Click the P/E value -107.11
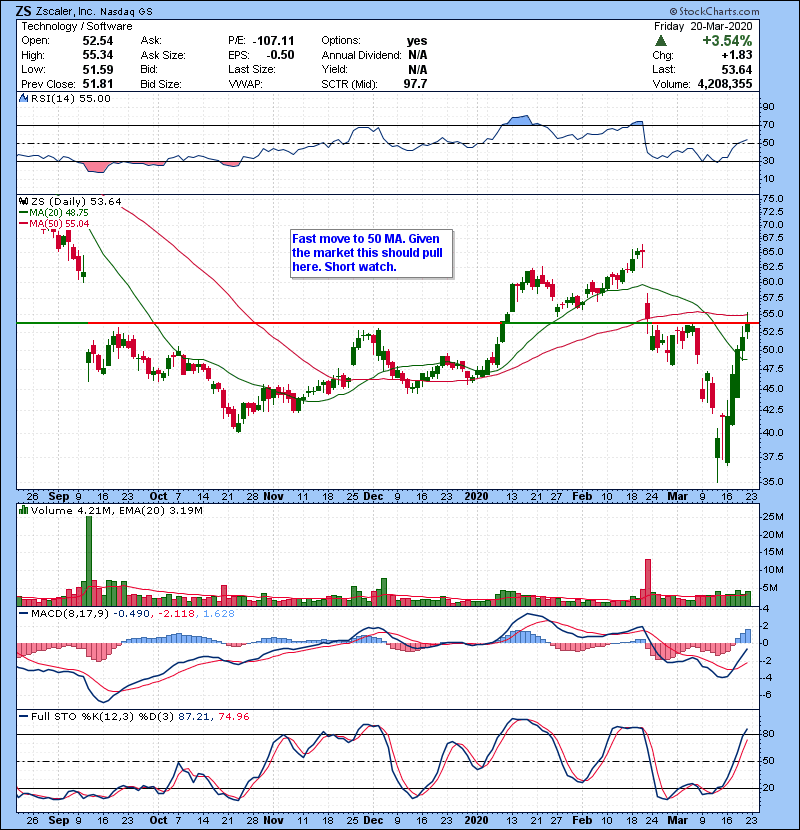Screen dimensions: 800x830 click(273, 41)
